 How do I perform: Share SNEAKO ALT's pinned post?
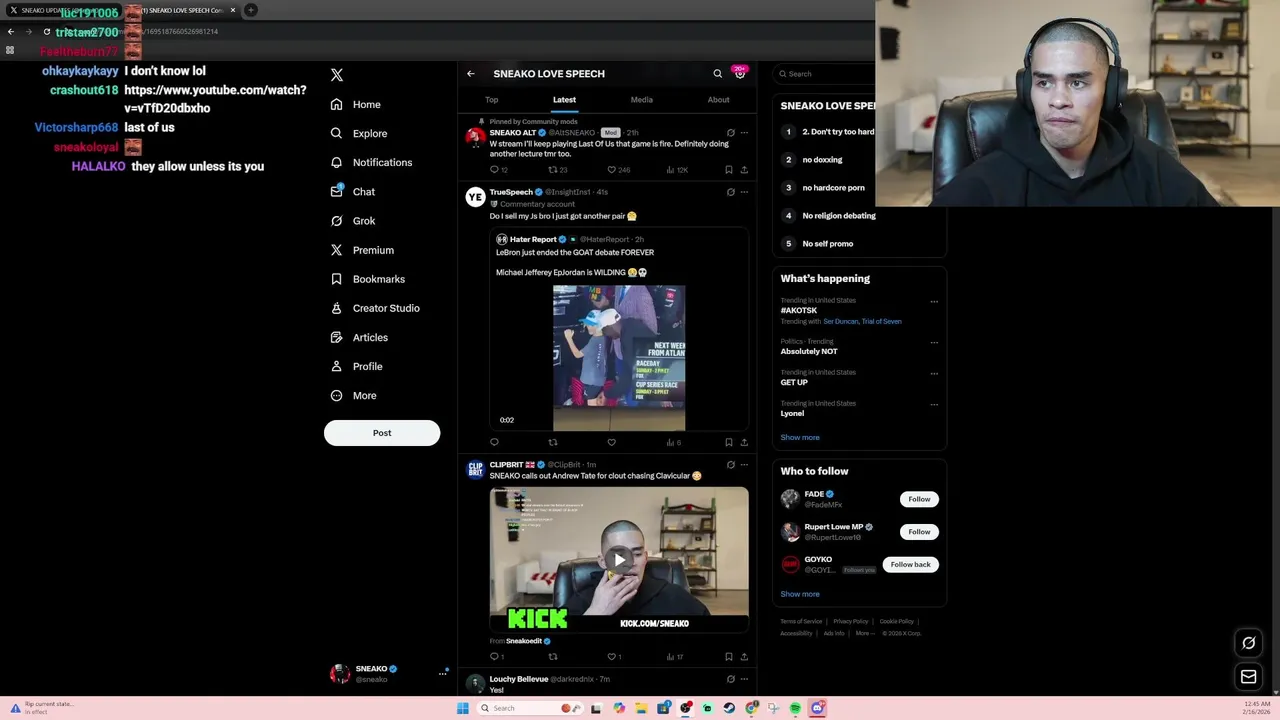pos(744,170)
